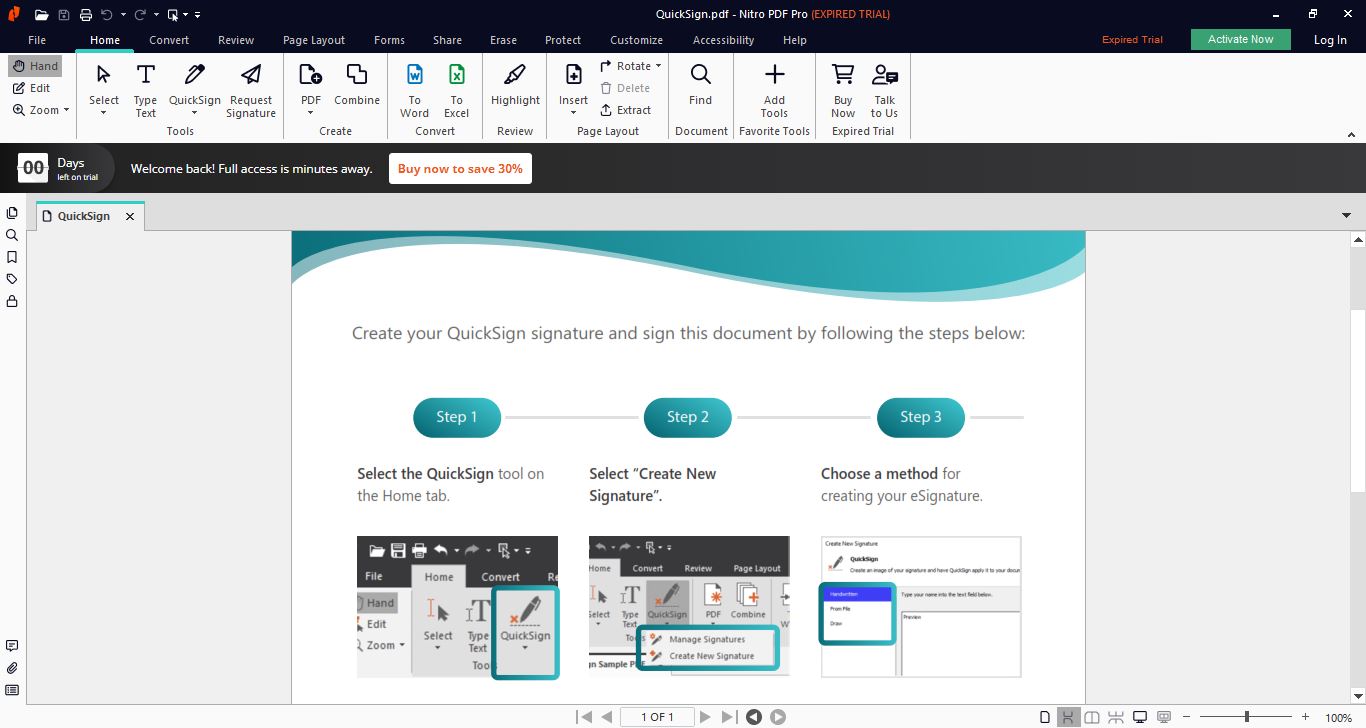Click the Expired Trial link
The image size is (1366, 728).
tap(1132, 40)
